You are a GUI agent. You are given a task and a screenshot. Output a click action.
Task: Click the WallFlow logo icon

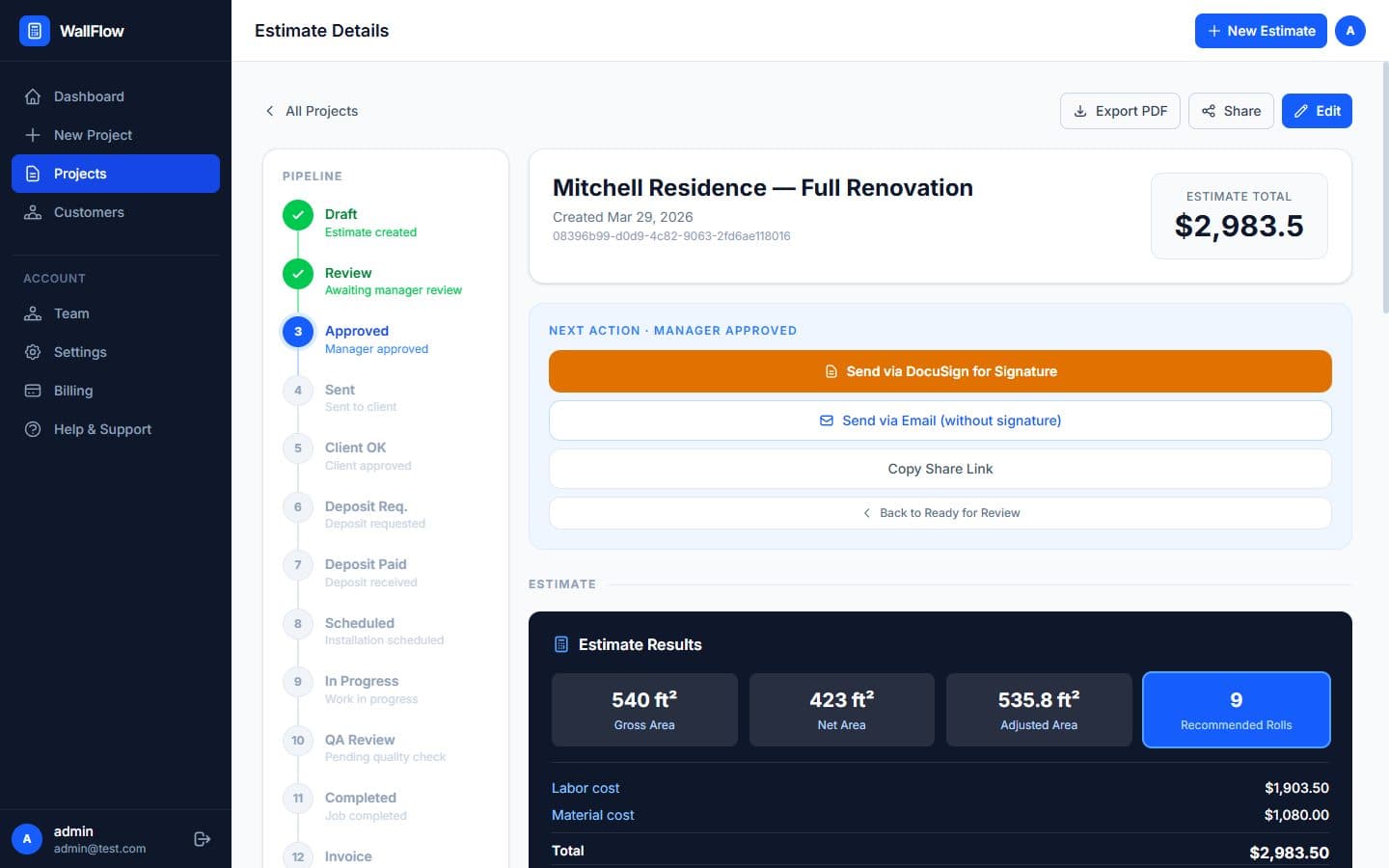(x=35, y=31)
